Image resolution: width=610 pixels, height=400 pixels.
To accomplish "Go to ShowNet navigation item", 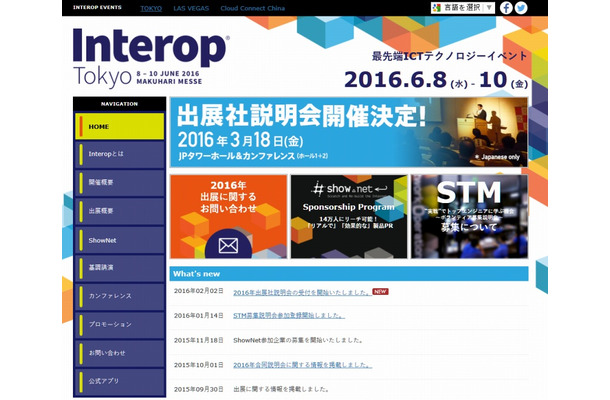I will click(120, 240).
